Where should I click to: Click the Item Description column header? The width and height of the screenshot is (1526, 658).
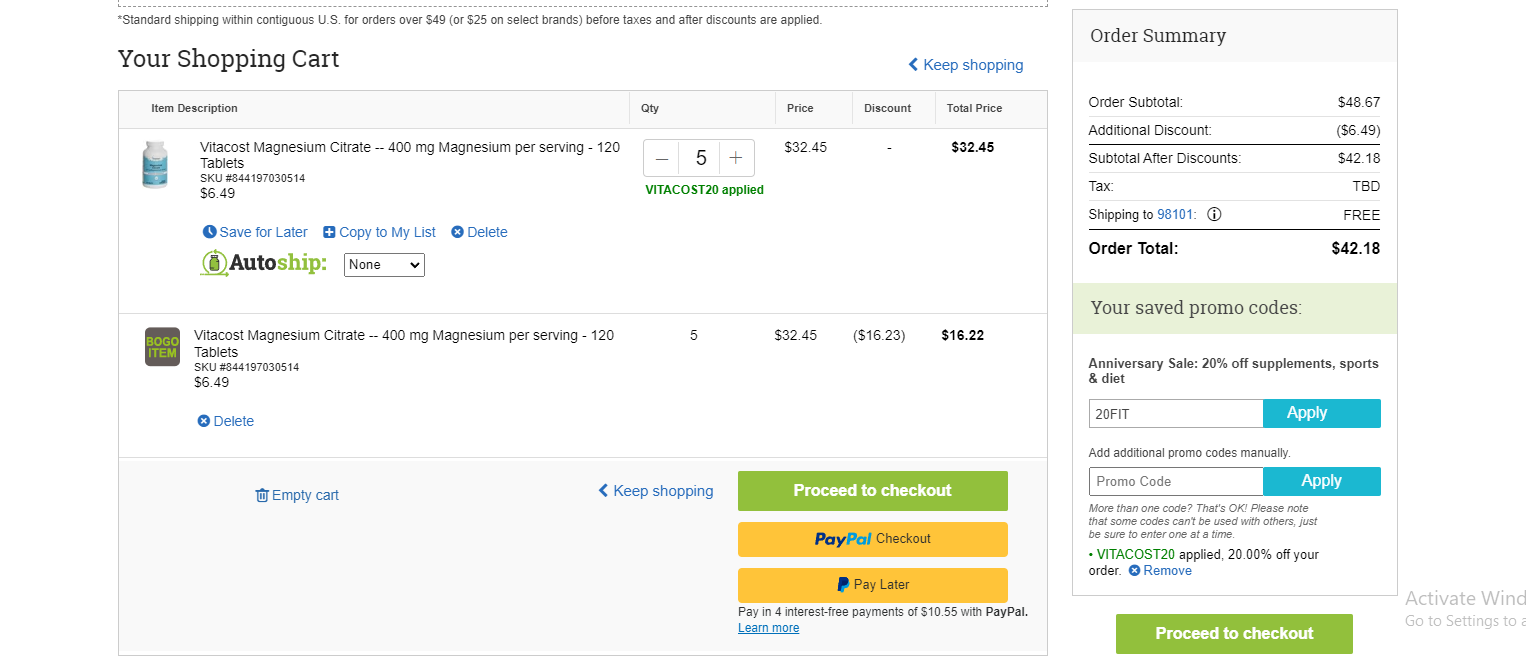(x=194, y=108)
